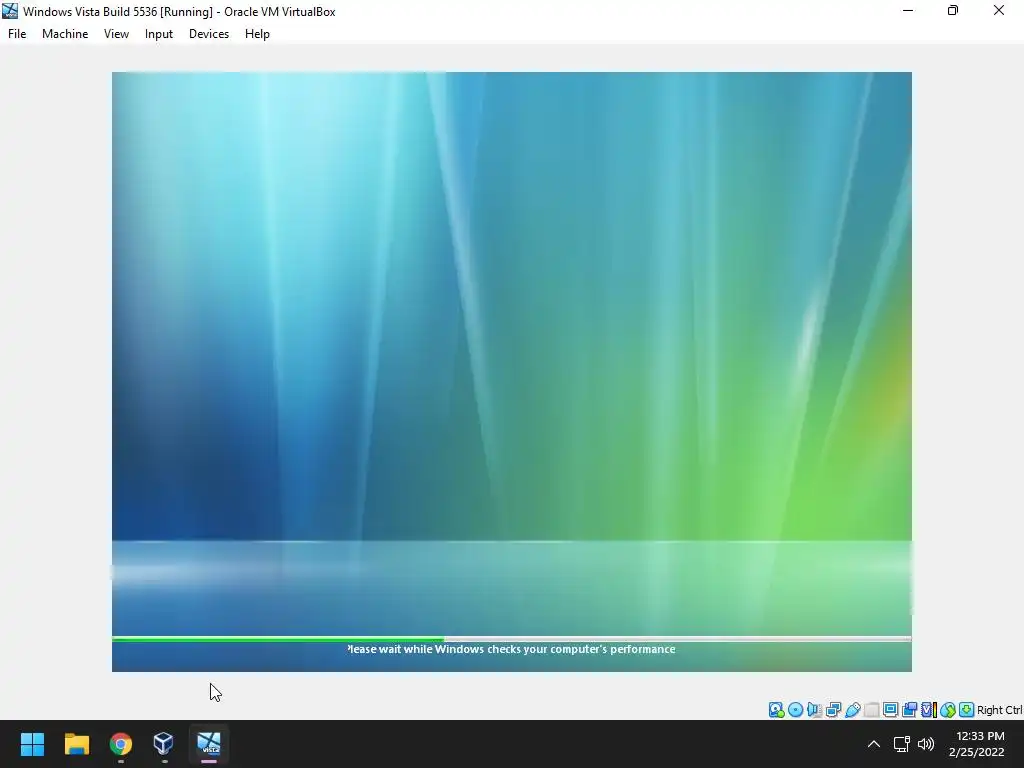Restore down the VirtualBox window
Image resolution: width=1024 pixels, height=768 pixels.
coord(953,10)
